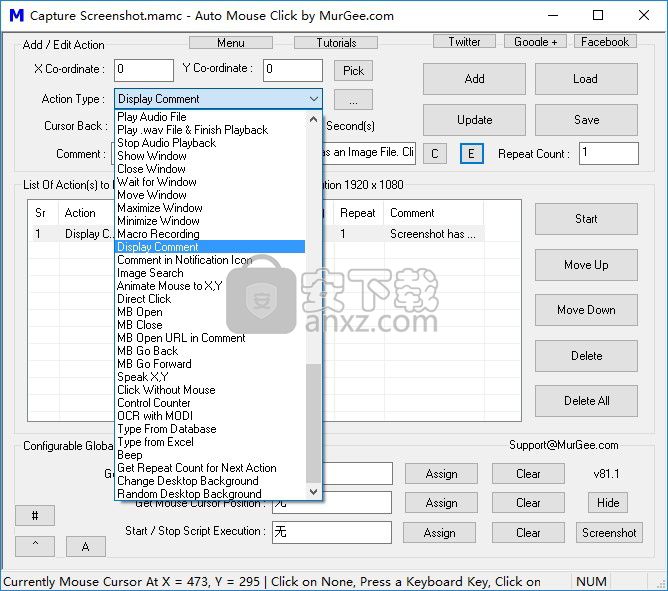The width and height of the screenshot is (668, 591).
Task: Click the Save button
Action: pos(586,120)
